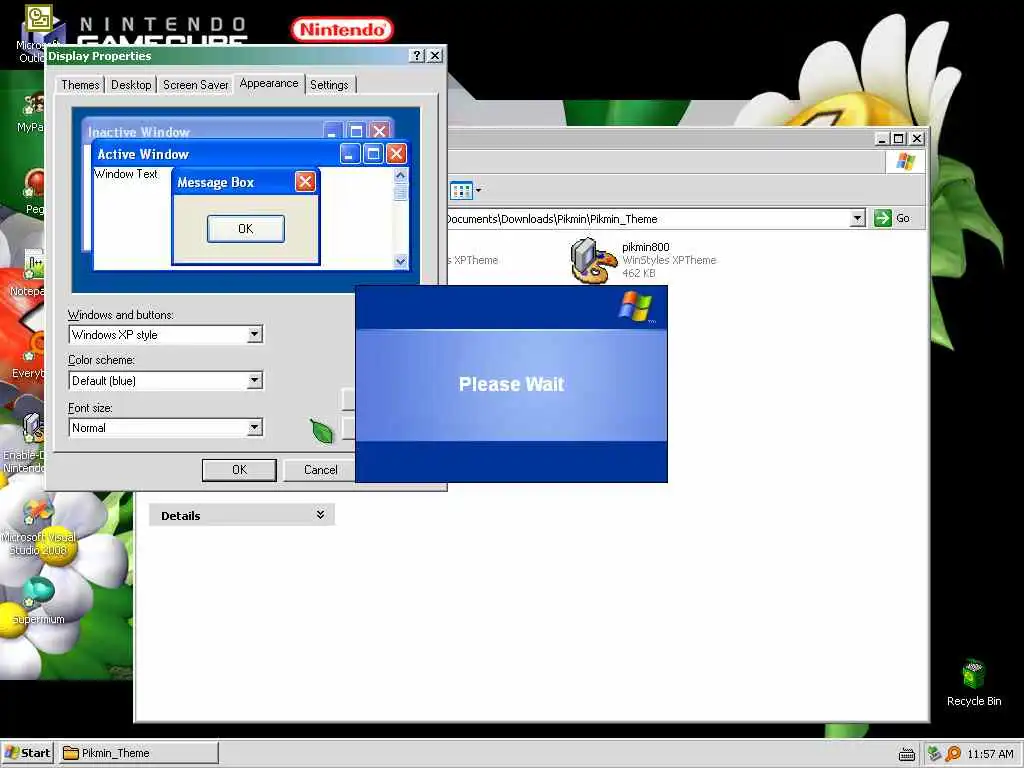Screen dimensions: 1024x768
Task: Click the Views toolbar icon in Explorer
Action: 461,191
